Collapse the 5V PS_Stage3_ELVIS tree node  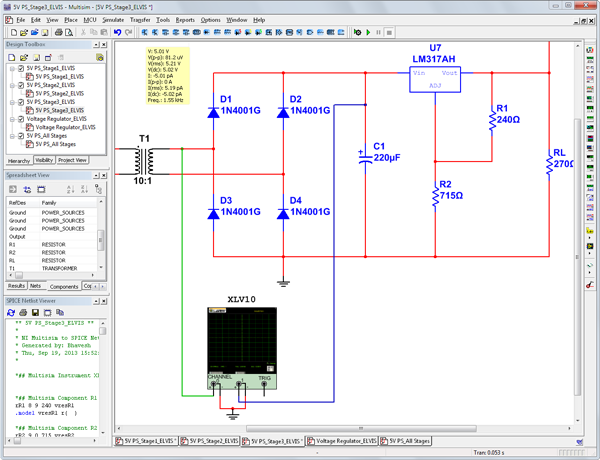click(11, 102)
